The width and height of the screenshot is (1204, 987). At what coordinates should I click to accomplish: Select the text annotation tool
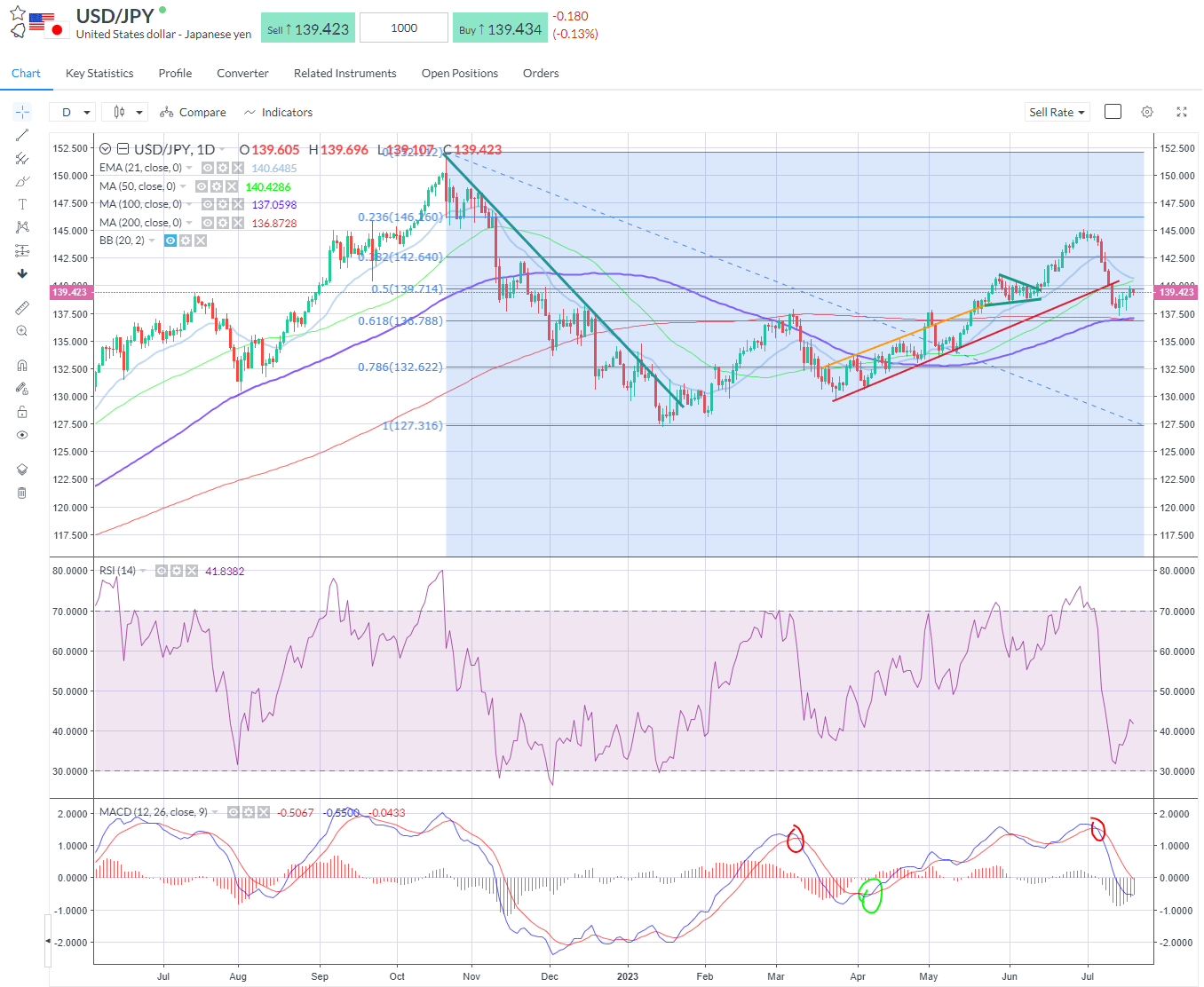point(22,204)
